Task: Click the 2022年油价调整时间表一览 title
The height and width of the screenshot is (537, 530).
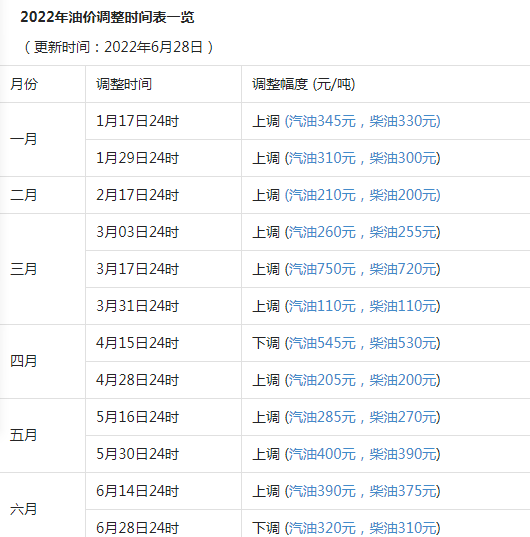Action: [107, 17]
